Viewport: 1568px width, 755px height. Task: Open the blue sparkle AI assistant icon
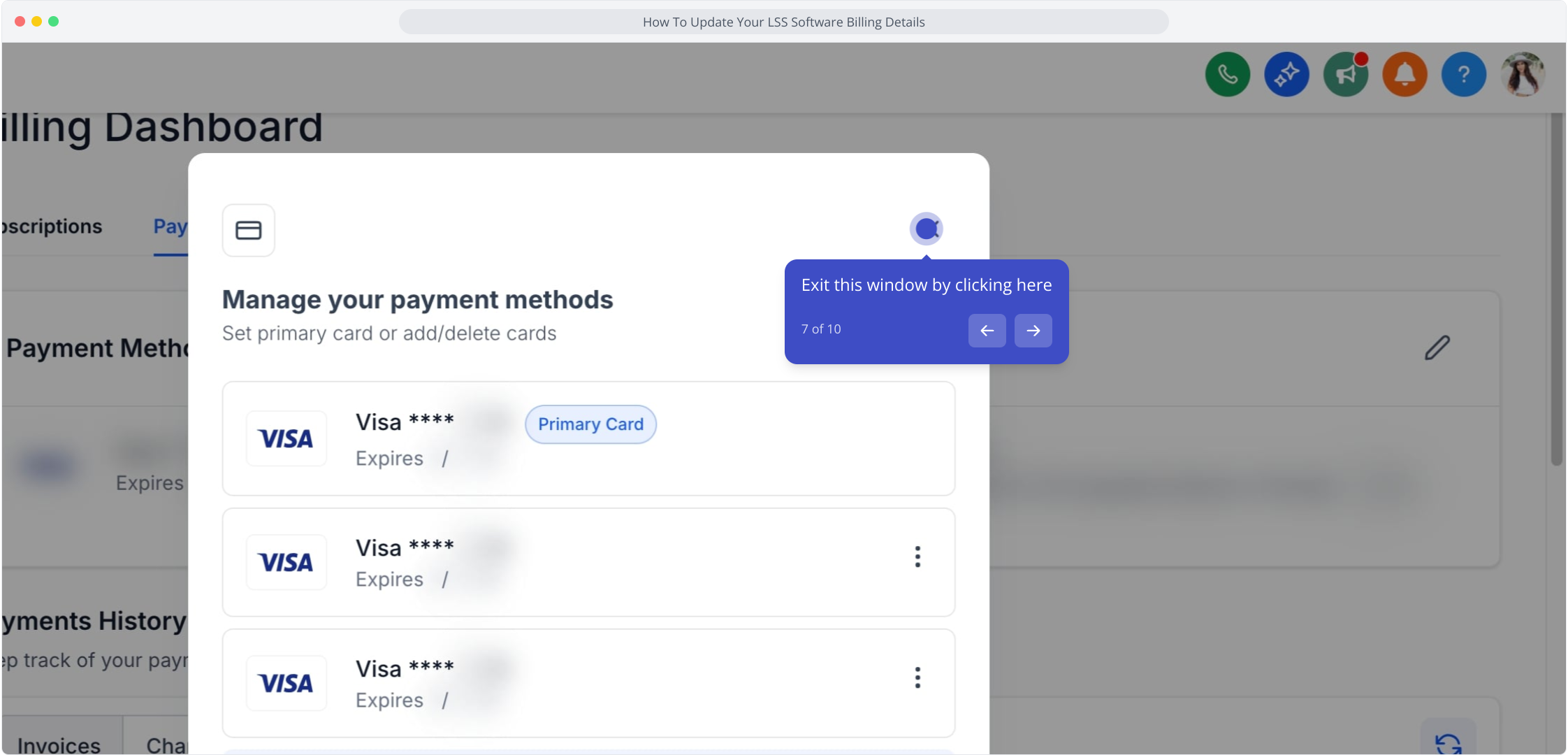click(1286, 74)
